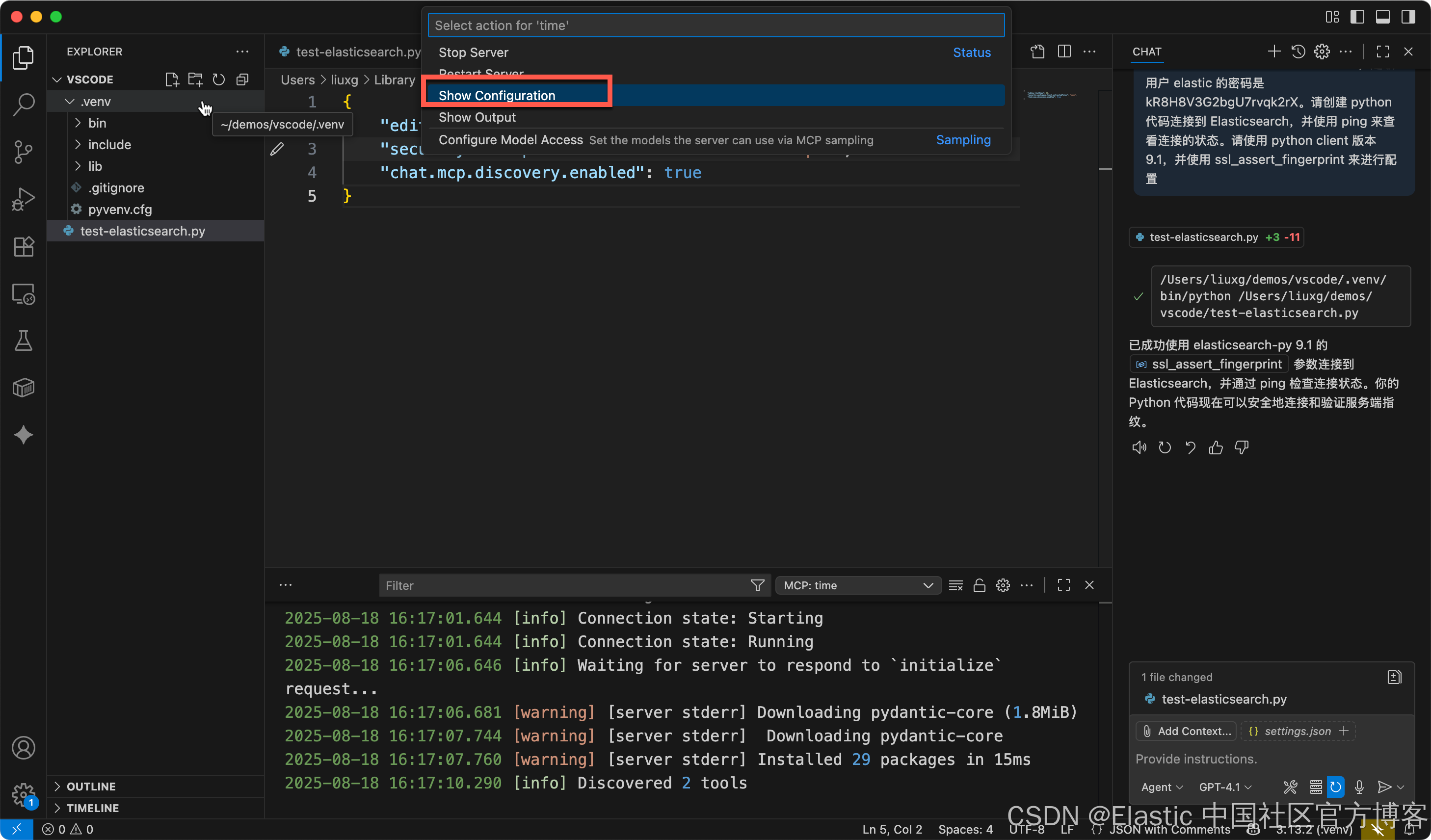The height and width of the screenshot is (840, 1431).
Task: Retry the chat response
Action: [1165, 448]
